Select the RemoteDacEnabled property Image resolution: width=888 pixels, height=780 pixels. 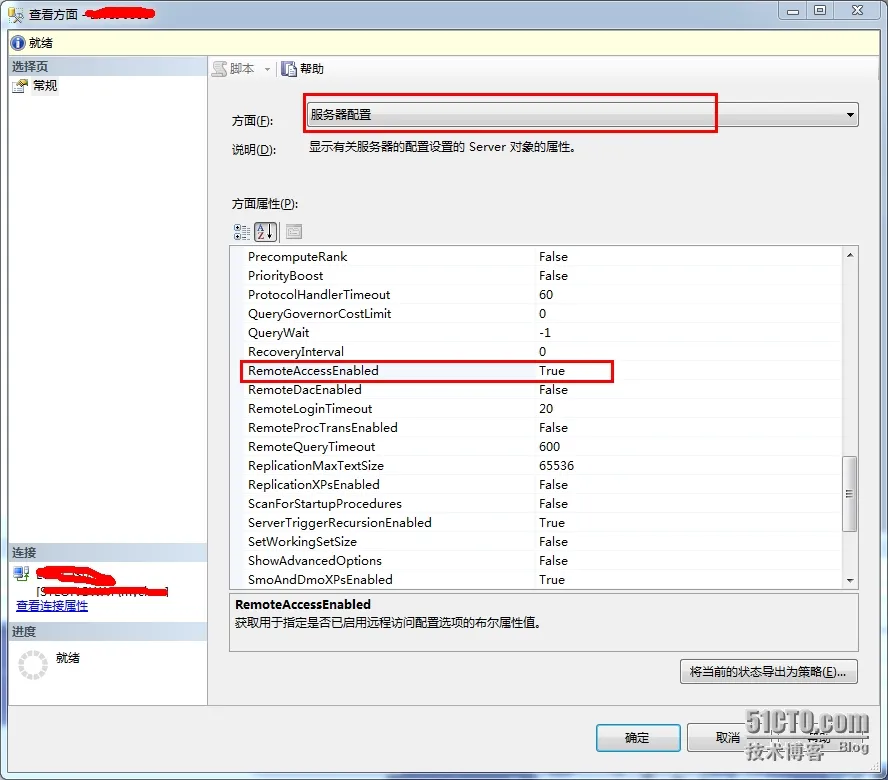pos(305,390)
